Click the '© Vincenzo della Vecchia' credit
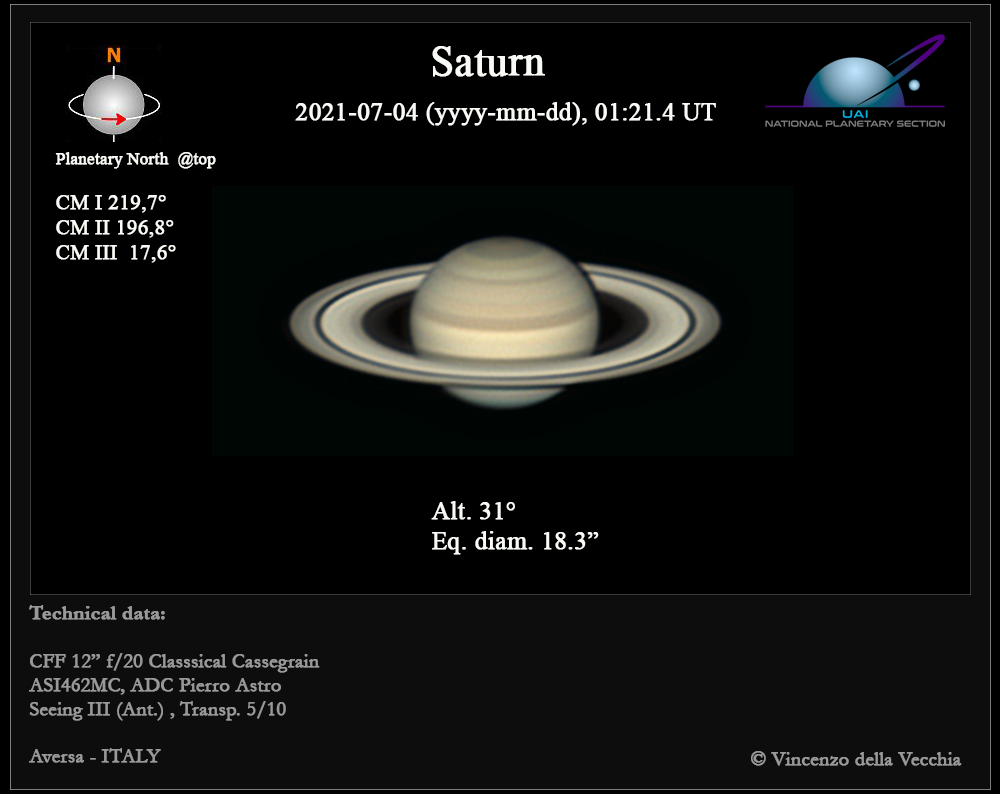The image size is (1000, 794). 856,759
